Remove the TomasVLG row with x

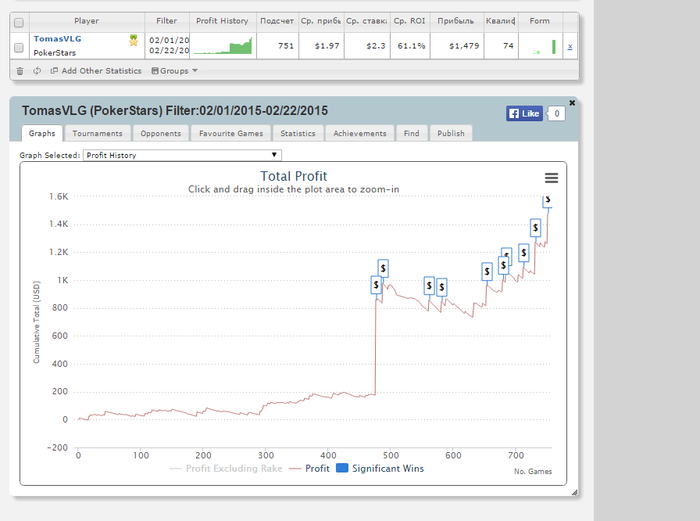[570, 46]
